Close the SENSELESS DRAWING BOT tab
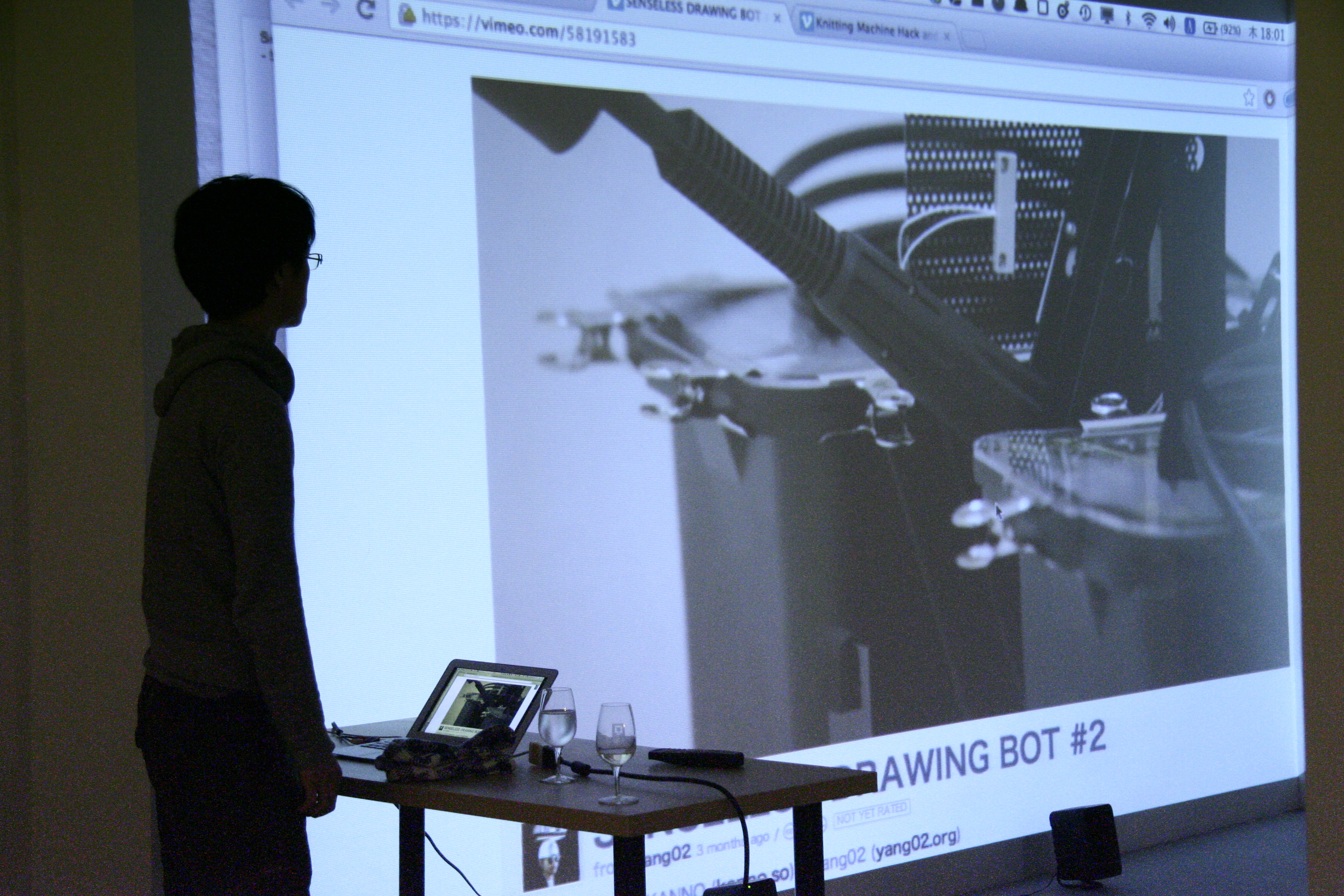 pyautogui.click(x=777, y=18)
